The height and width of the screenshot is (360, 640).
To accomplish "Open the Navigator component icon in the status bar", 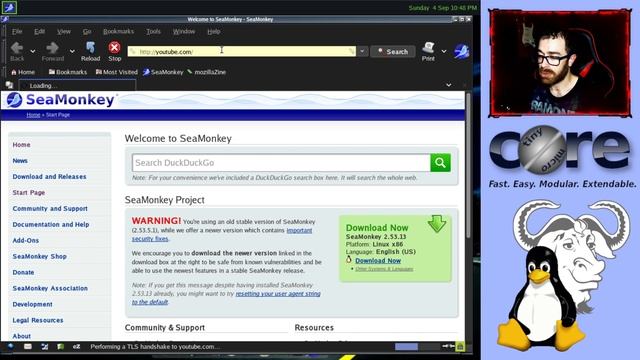I will click(11, 347).
